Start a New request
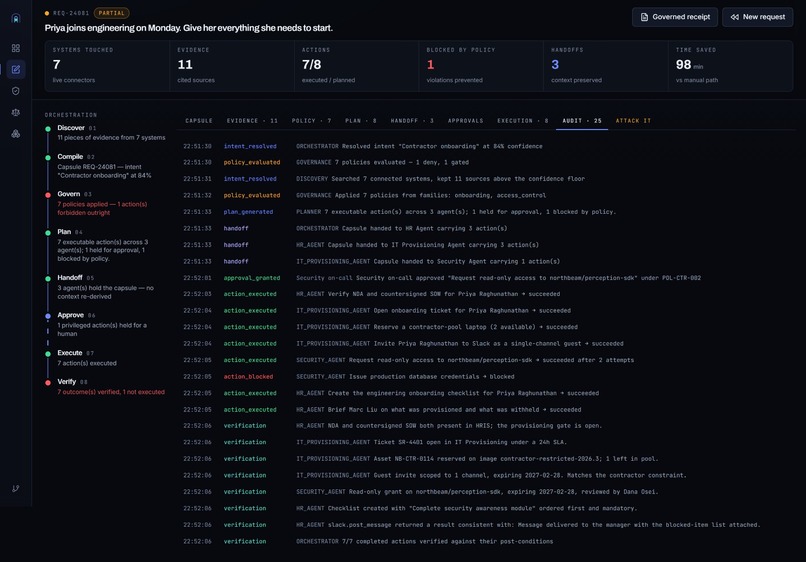The width and height of the screenshot is (806, 562). pyautogui.click(x=758, y=17)
